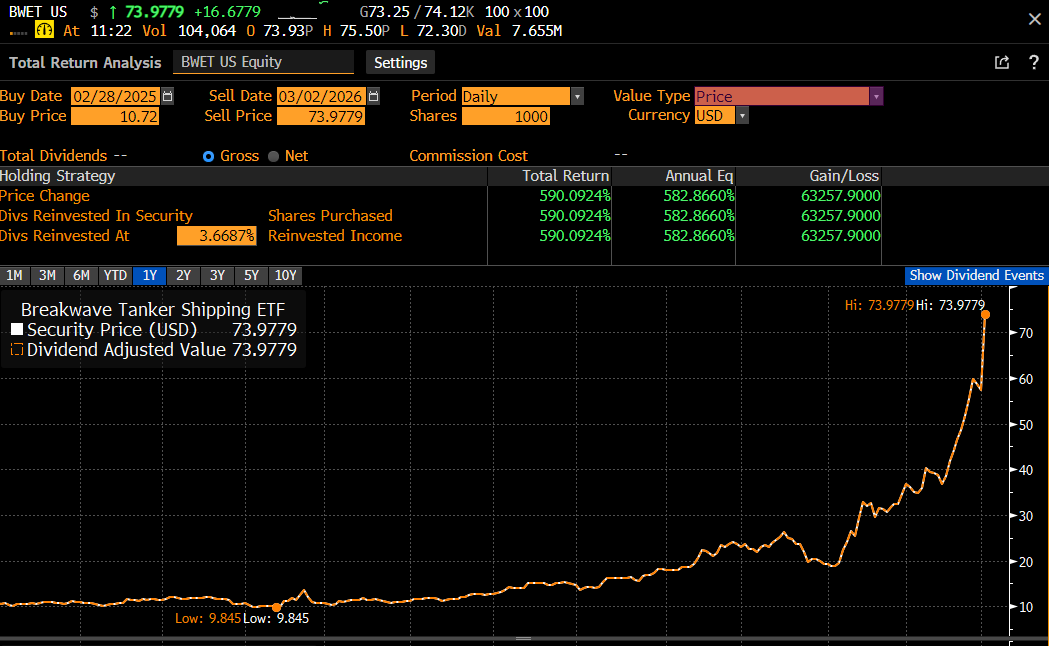1049x646 pixels.
Task: Click the Settings button
Action: 400,62
